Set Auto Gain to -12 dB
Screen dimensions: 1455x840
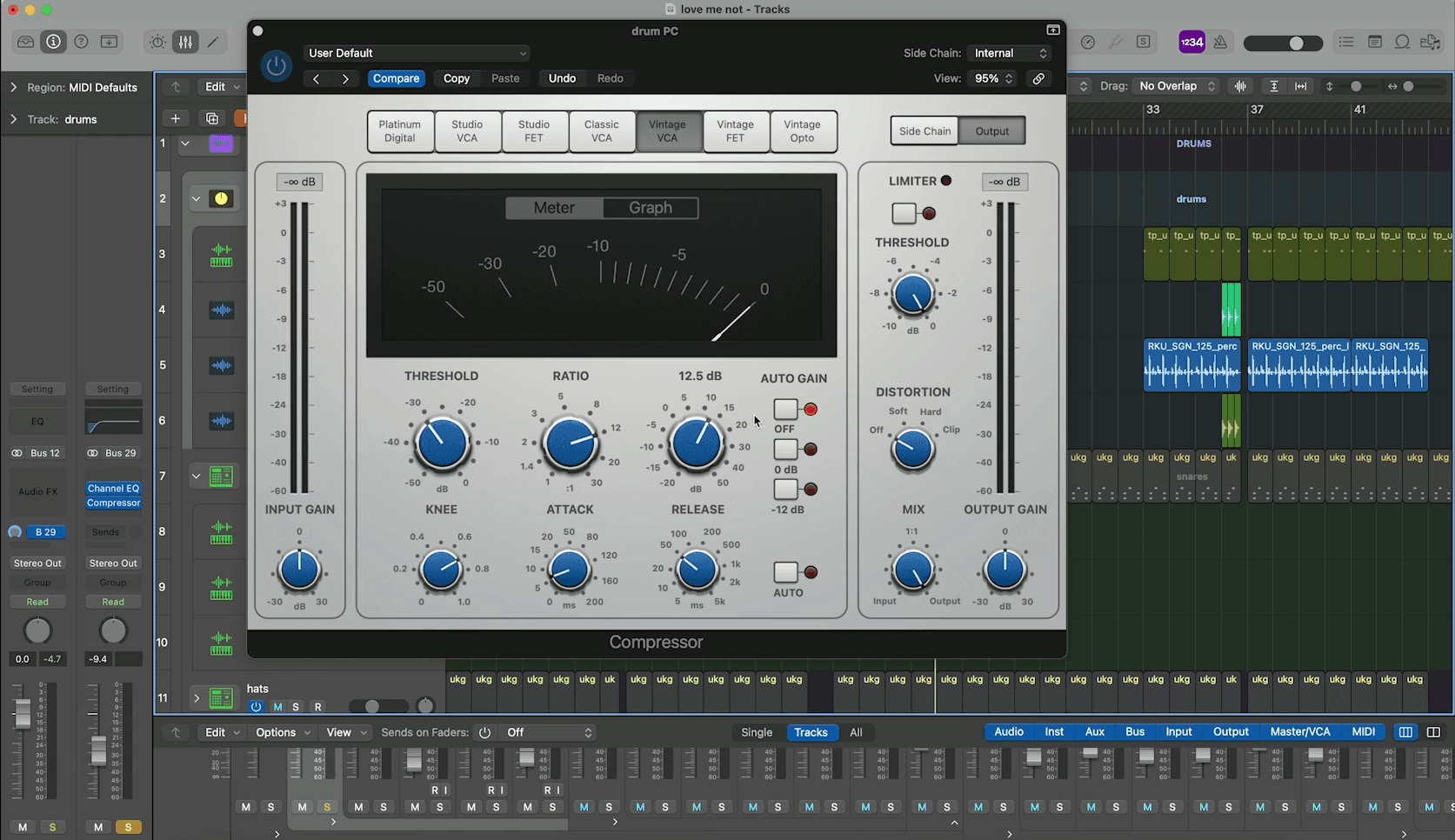point(786,489)
